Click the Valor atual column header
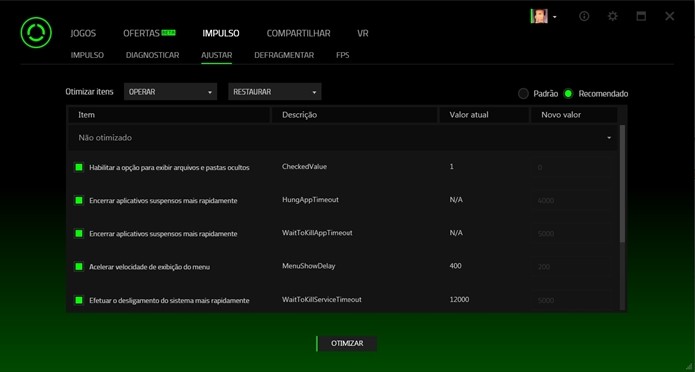The image size is (695, 372). pyautogui.click(x=484, y=115)
